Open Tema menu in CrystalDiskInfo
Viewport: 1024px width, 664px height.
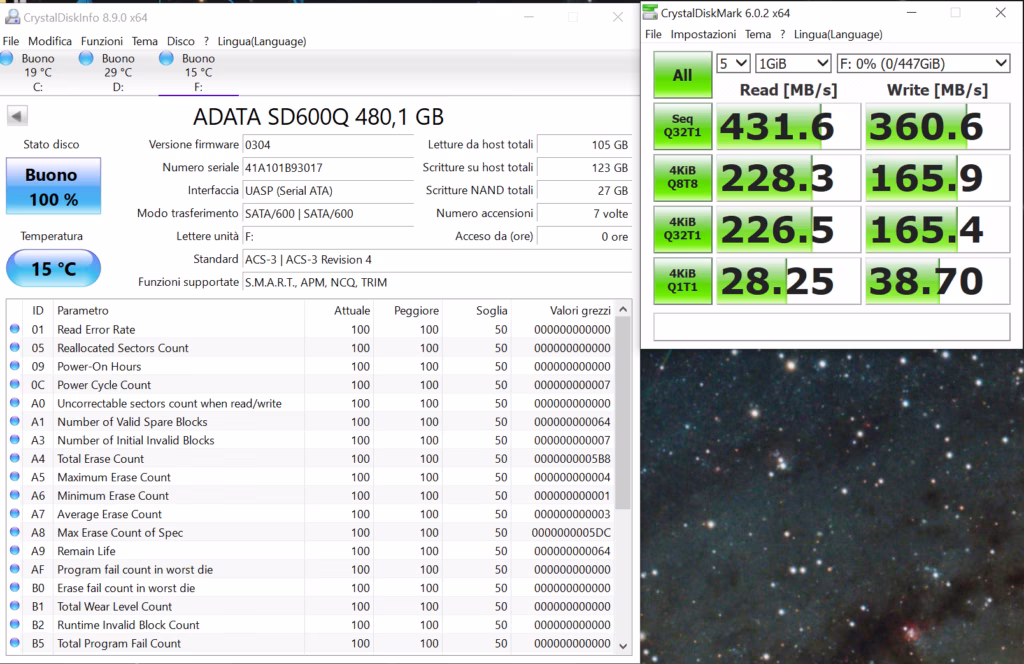[144, 41]
